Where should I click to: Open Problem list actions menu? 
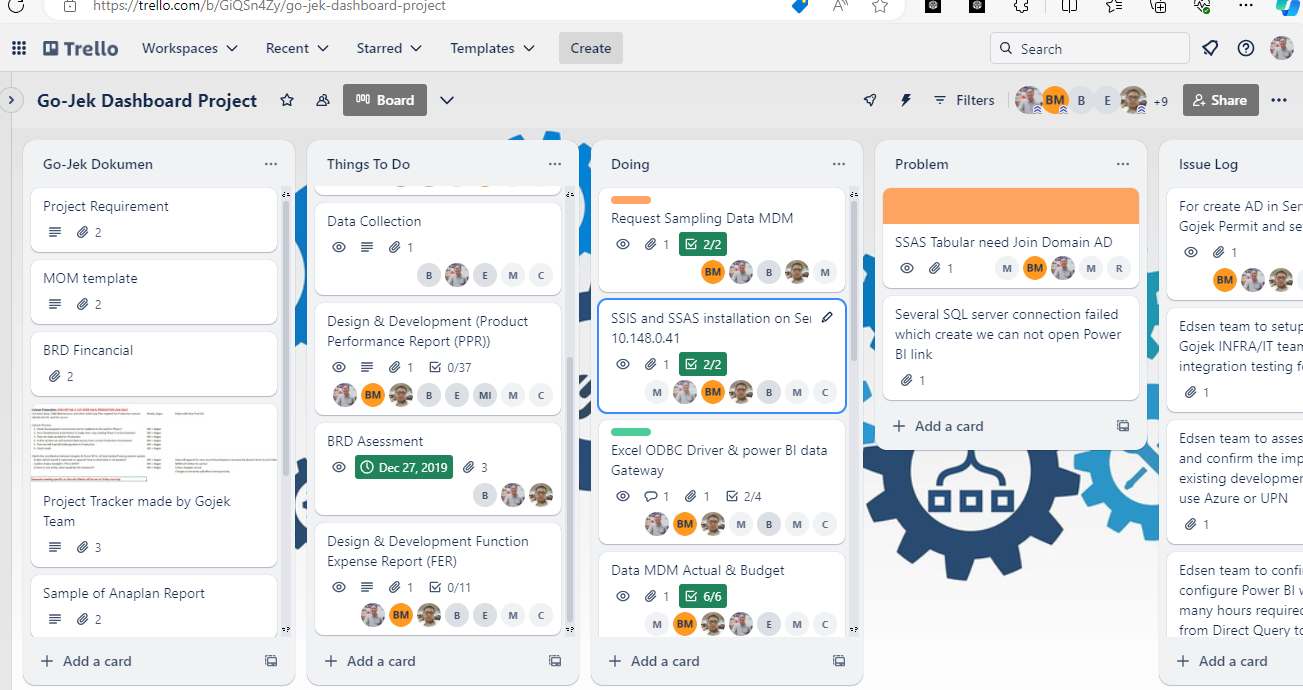1123,164
